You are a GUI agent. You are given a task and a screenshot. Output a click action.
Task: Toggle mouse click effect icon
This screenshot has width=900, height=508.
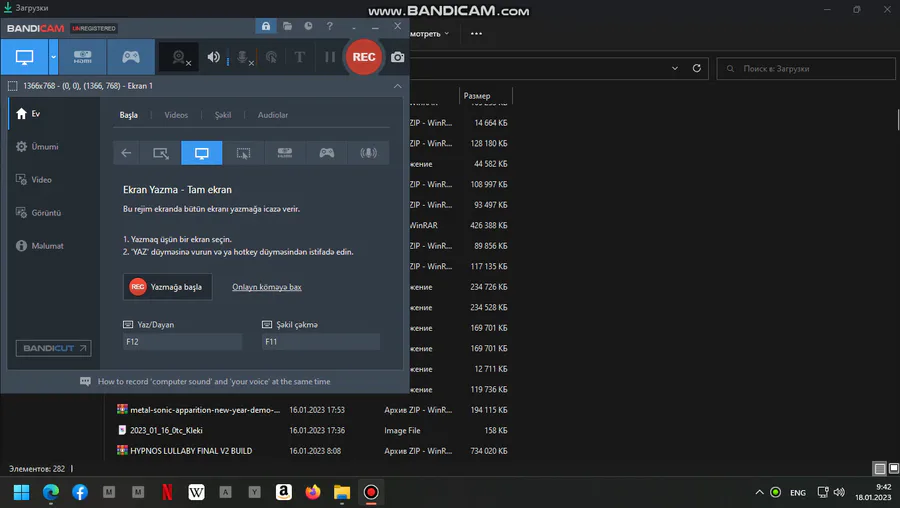271,57
